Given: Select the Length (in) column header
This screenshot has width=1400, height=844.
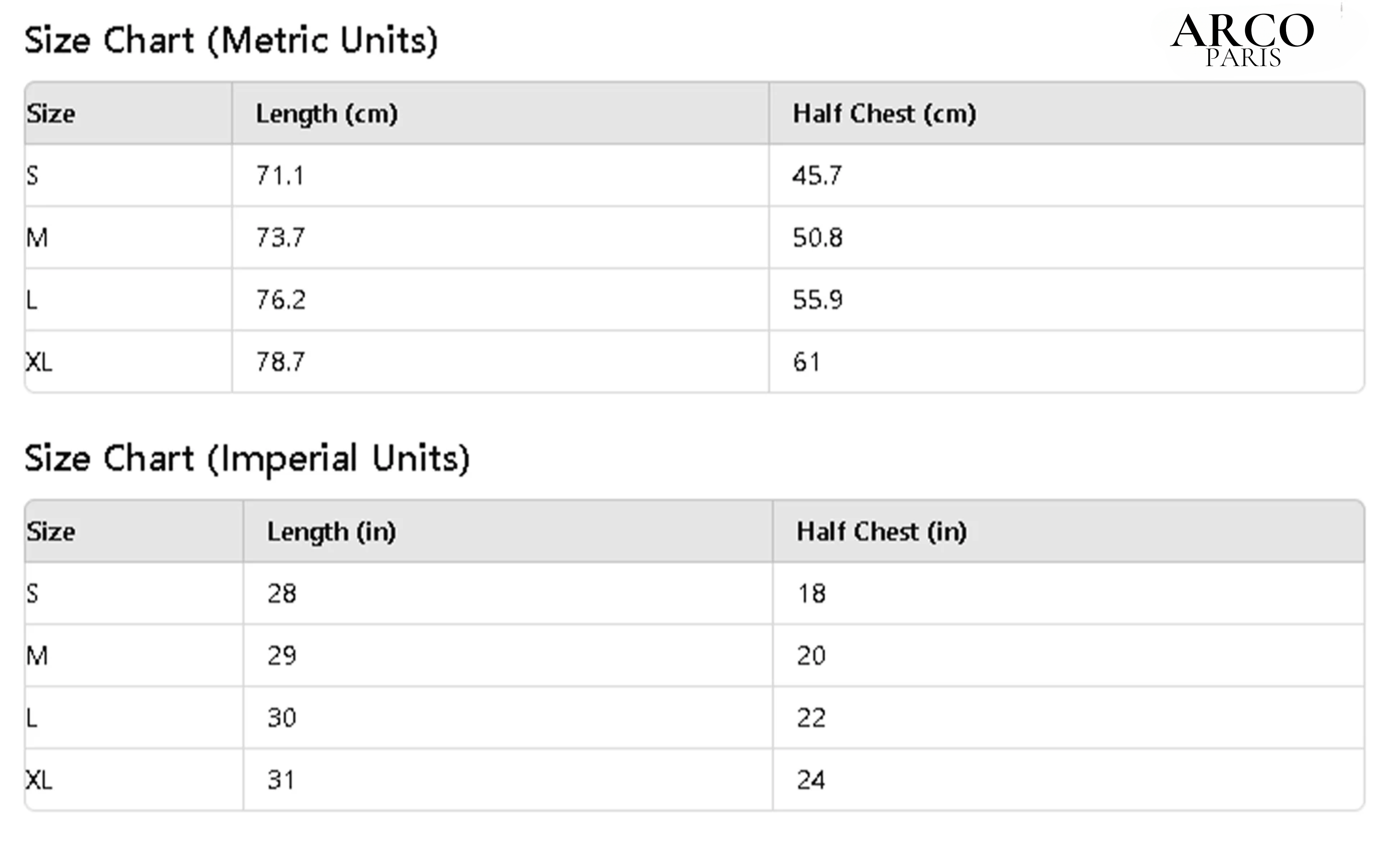Looking at the screenshot, I should (x=331, y=532).
